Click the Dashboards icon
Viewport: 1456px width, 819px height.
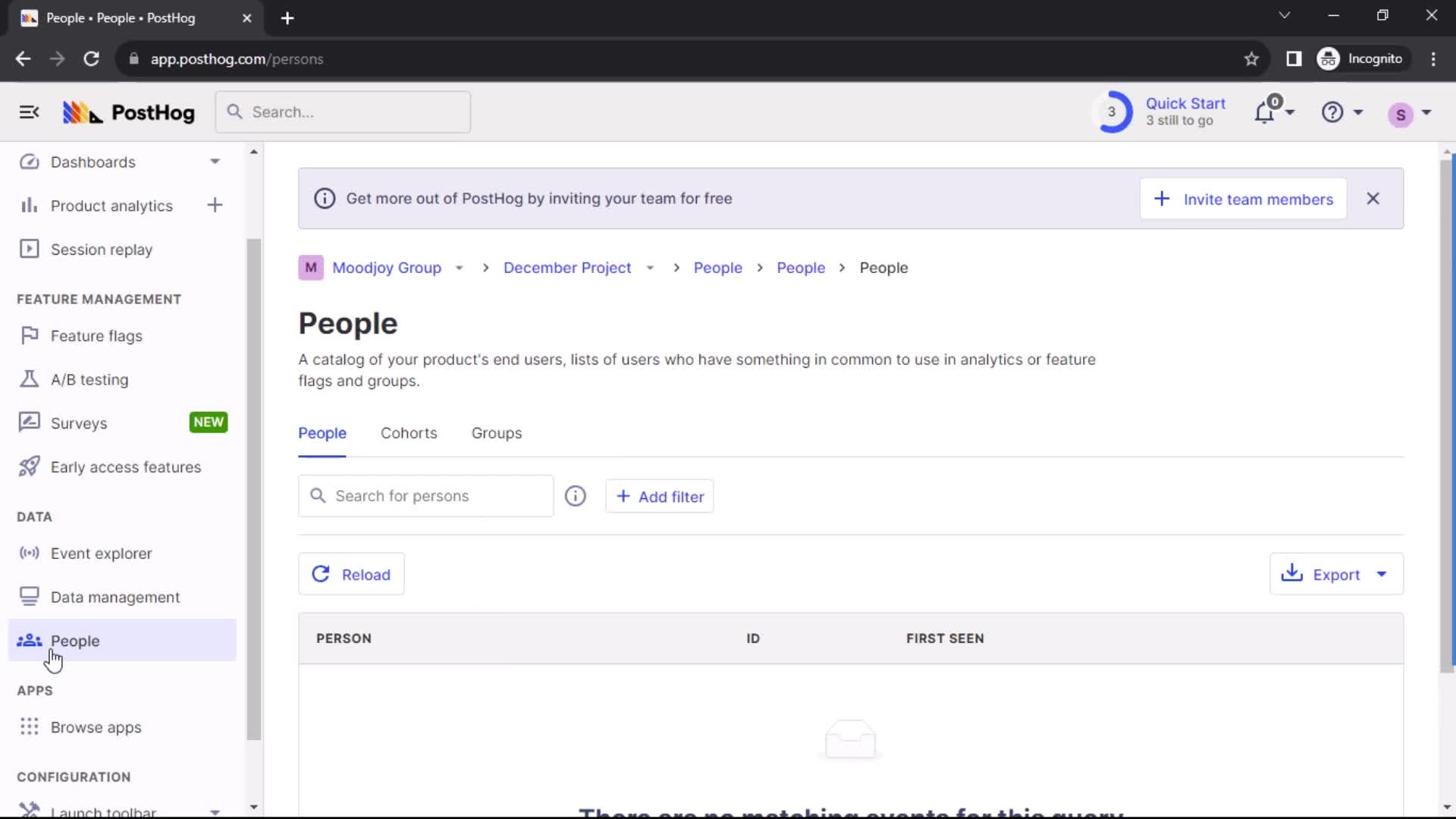tap(27, 162)
